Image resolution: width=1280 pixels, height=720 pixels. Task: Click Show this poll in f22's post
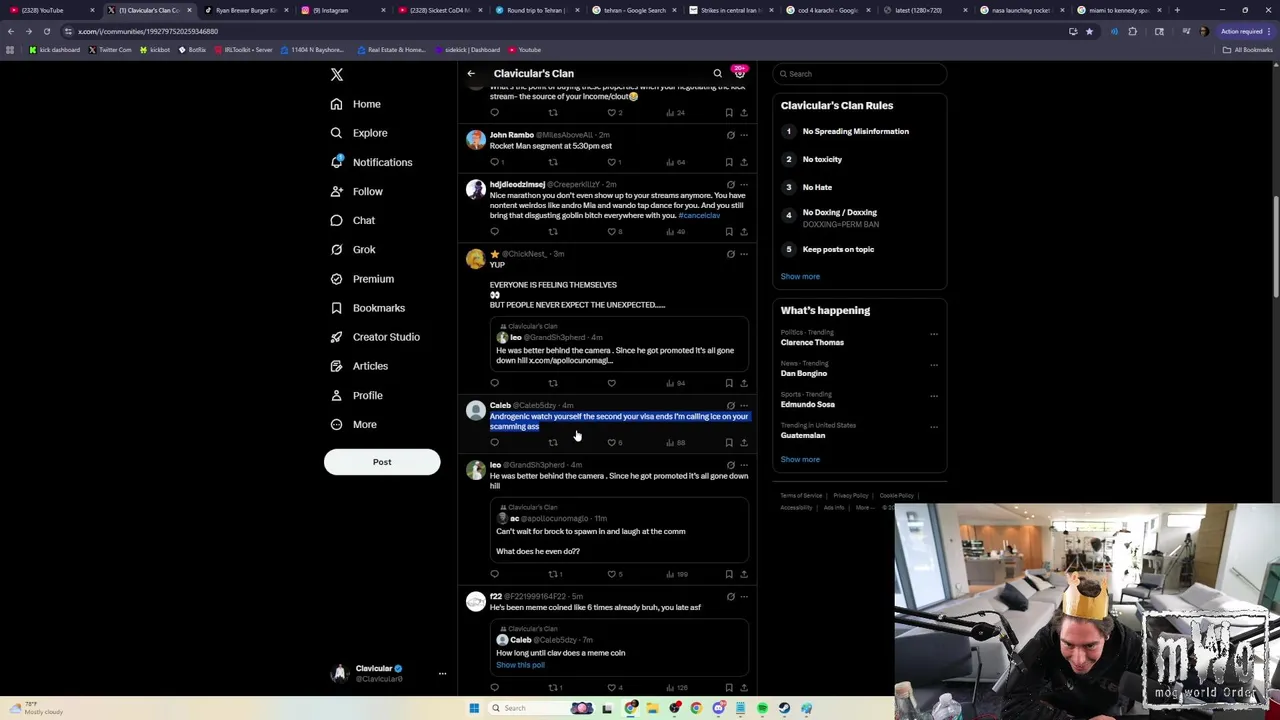pyautogui.click(x=520, y=665)
